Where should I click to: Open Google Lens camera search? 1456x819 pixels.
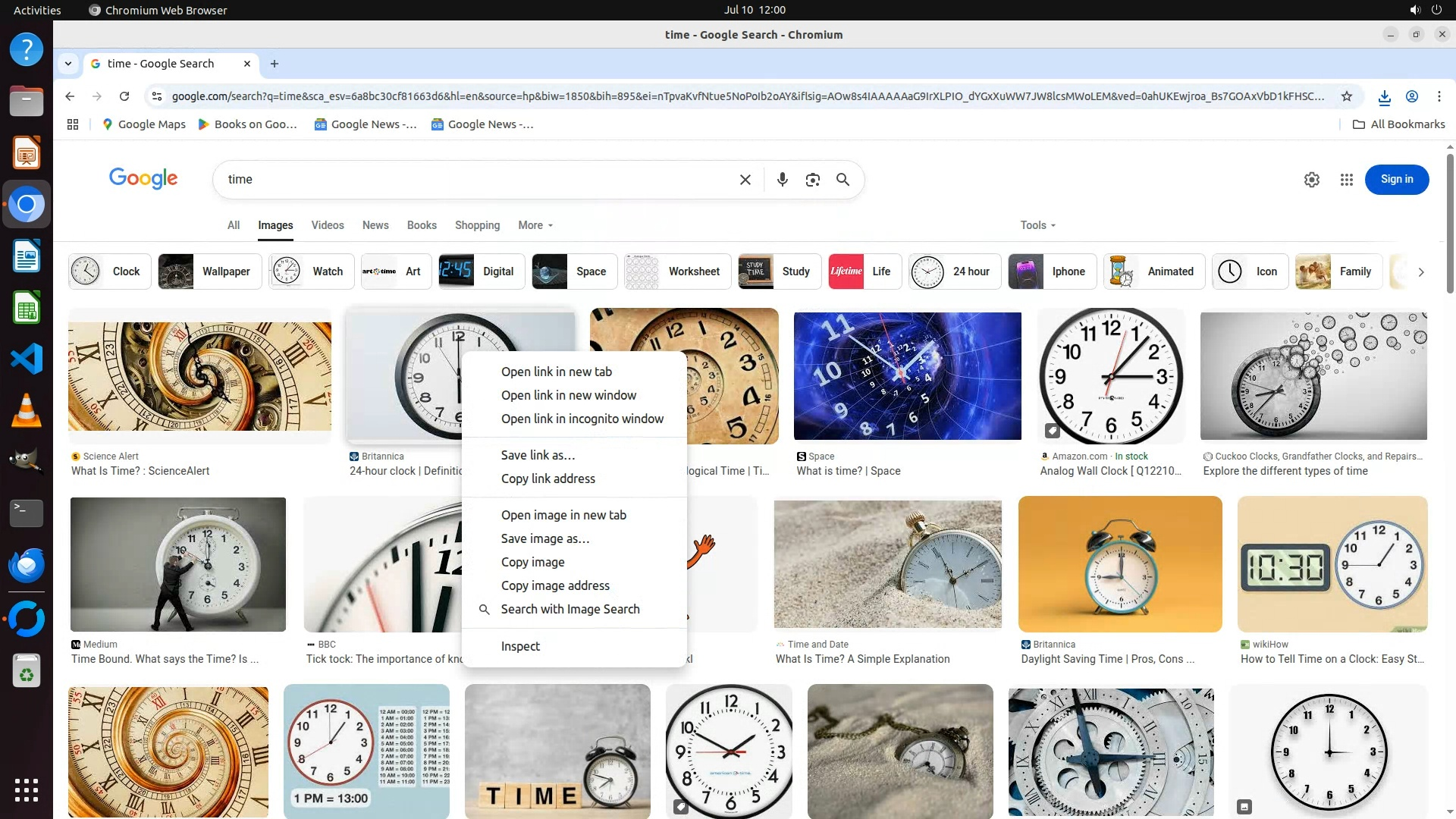coord(812,180)
